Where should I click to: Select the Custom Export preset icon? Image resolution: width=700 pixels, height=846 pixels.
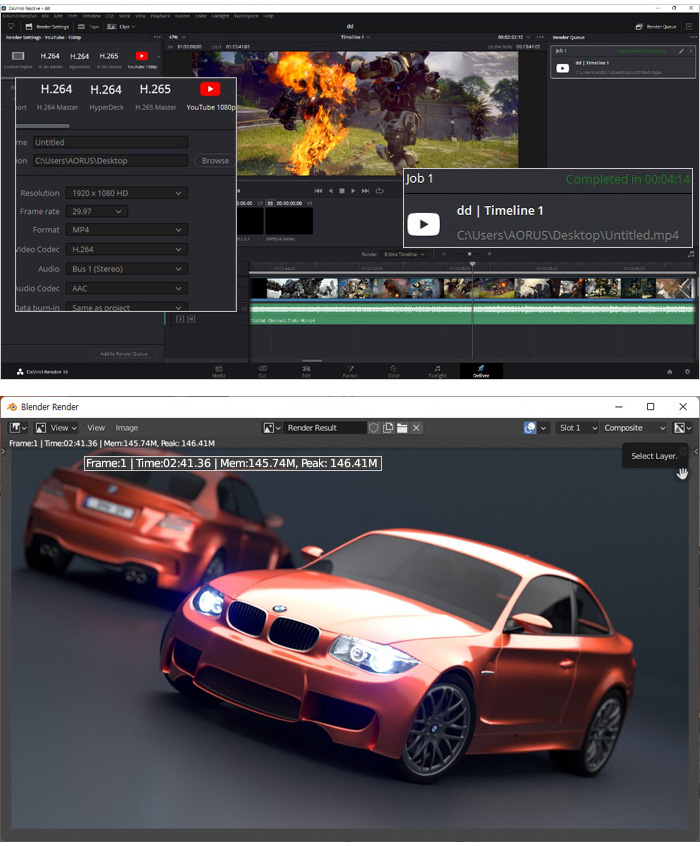[18, 56]
